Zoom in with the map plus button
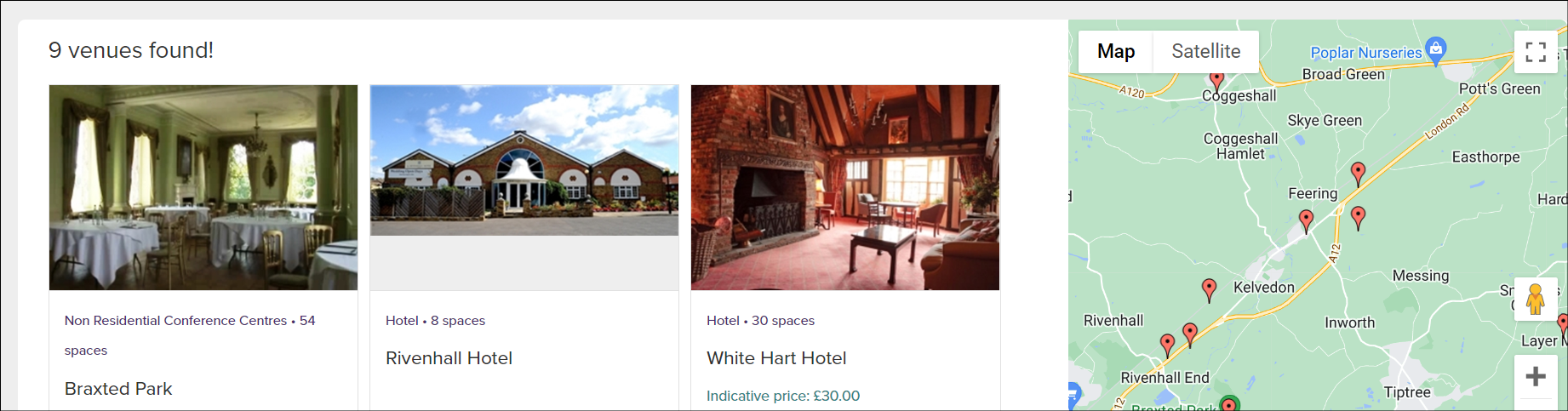1568x411 pixels. [x=1536, y=376]
